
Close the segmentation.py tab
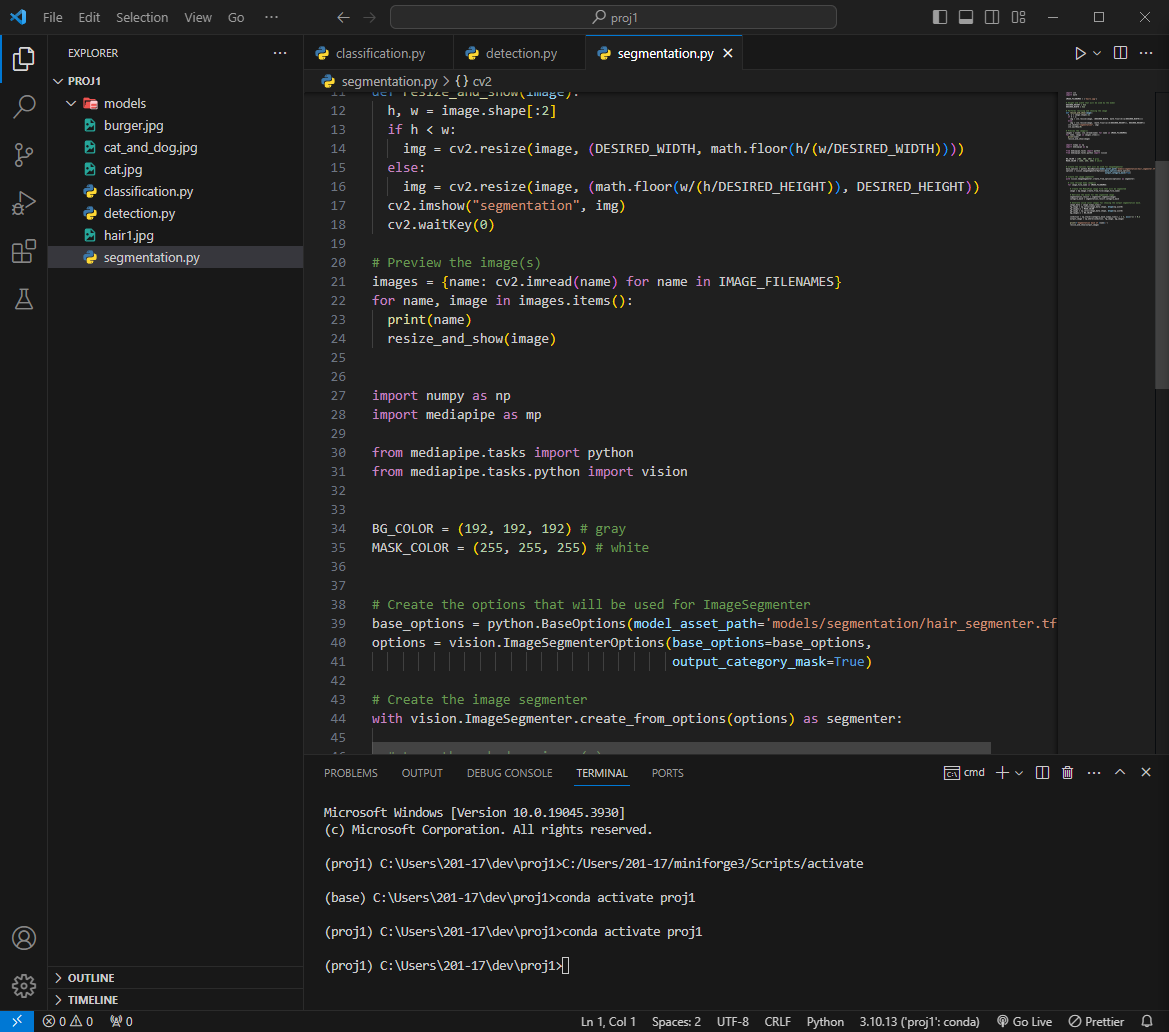[728, 53]
